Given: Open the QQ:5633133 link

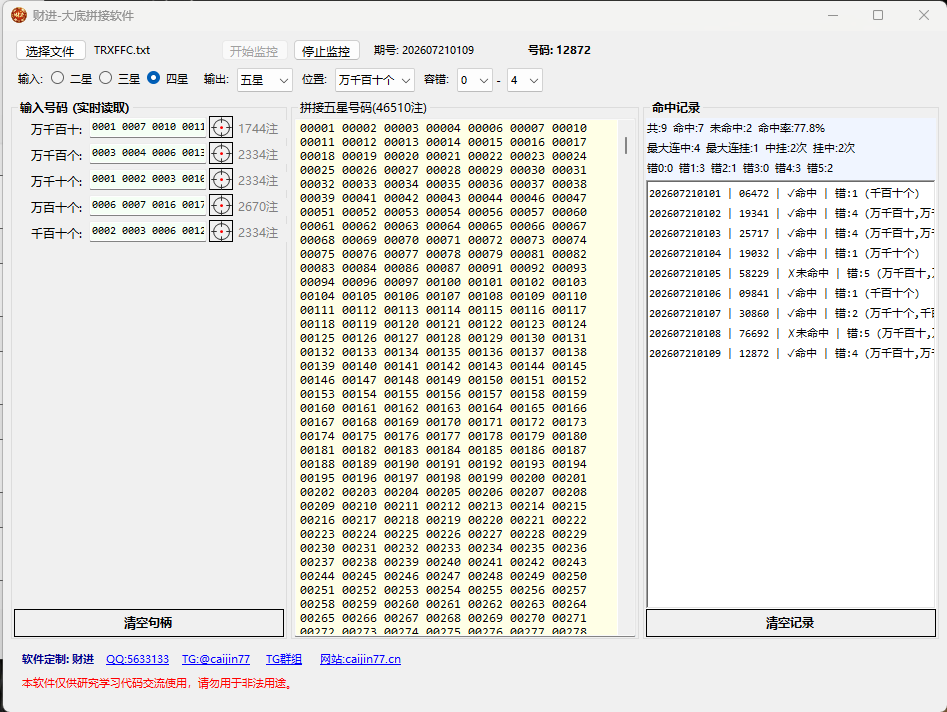Looking at the screenshot, I should 138,659.
